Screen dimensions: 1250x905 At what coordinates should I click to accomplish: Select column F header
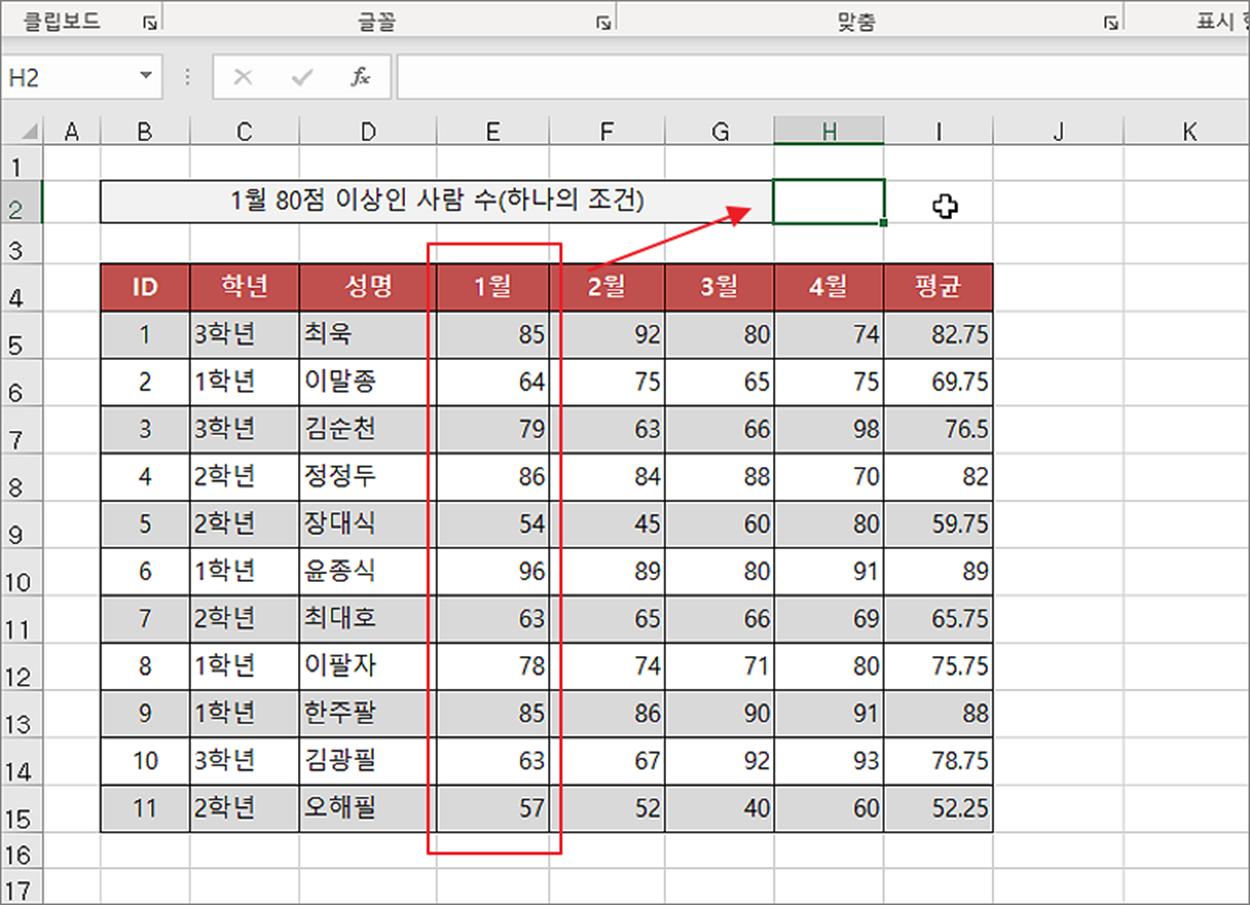click(607, 131)
